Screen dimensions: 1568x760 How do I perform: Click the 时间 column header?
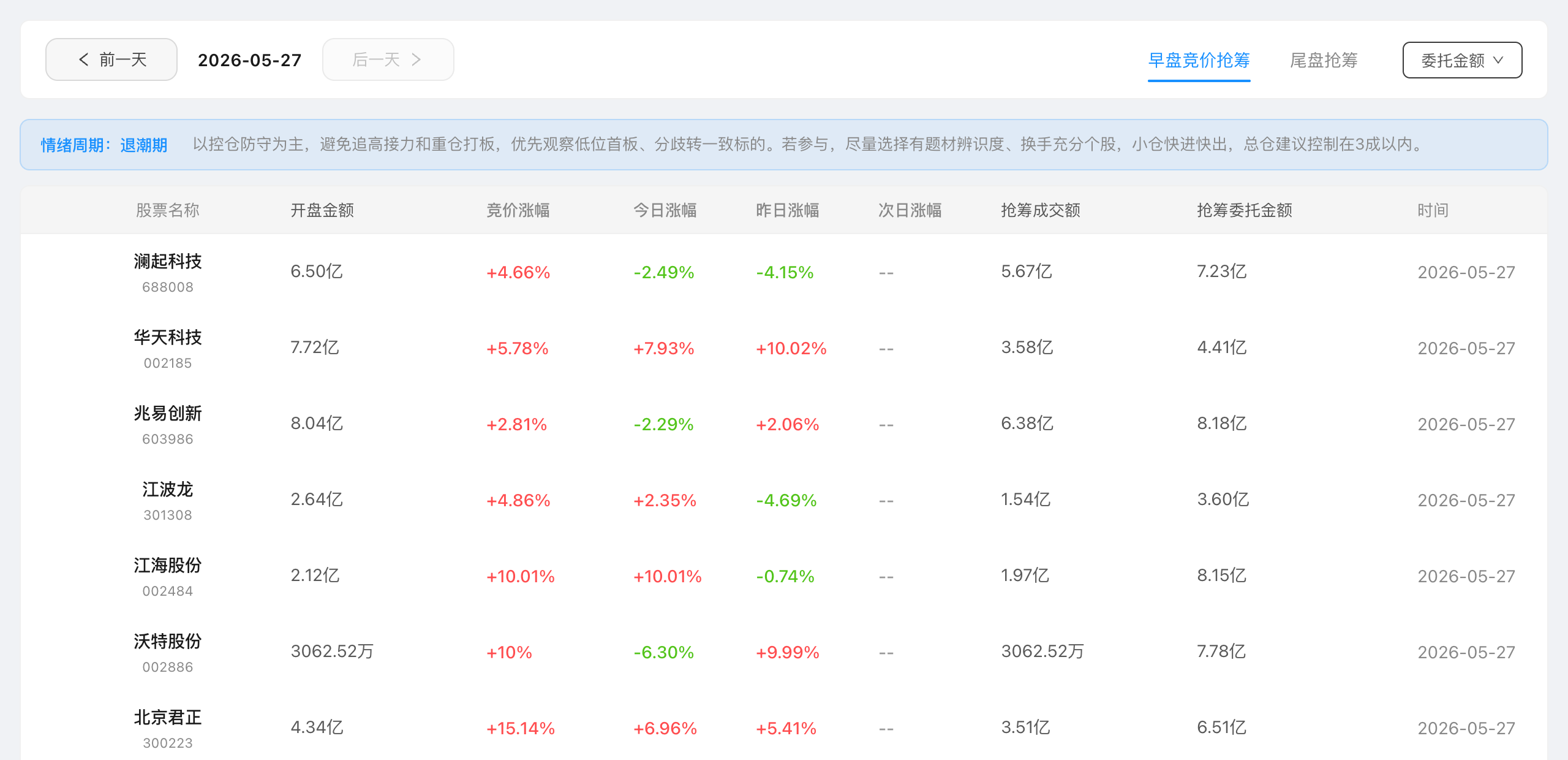point(1433,210)
